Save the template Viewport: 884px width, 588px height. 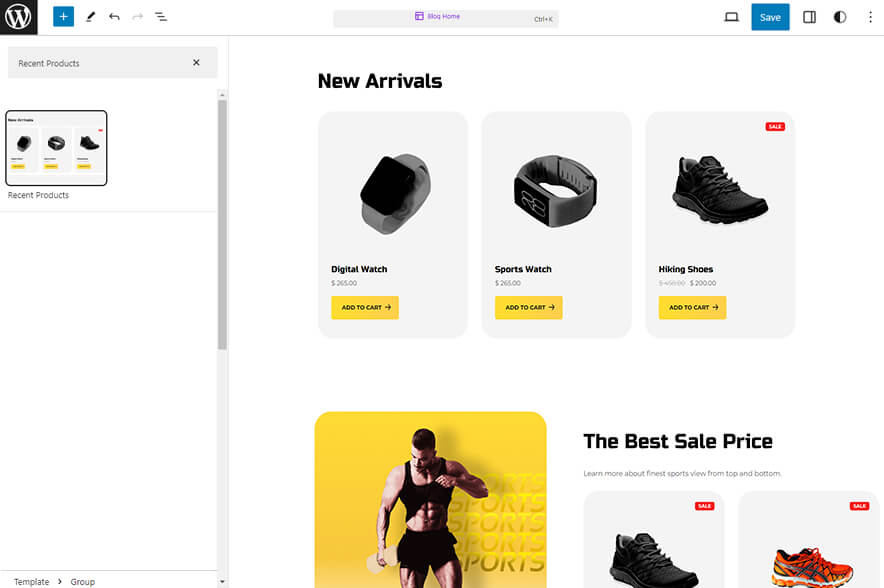[x=770, y=17]
